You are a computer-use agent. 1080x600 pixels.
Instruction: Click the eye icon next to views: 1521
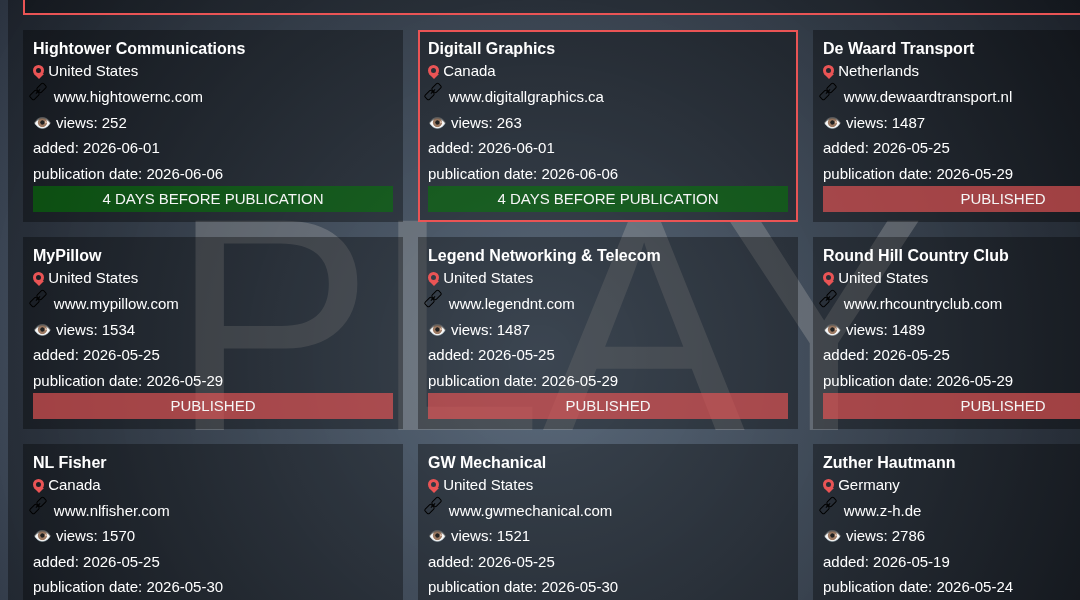point(437,537)
